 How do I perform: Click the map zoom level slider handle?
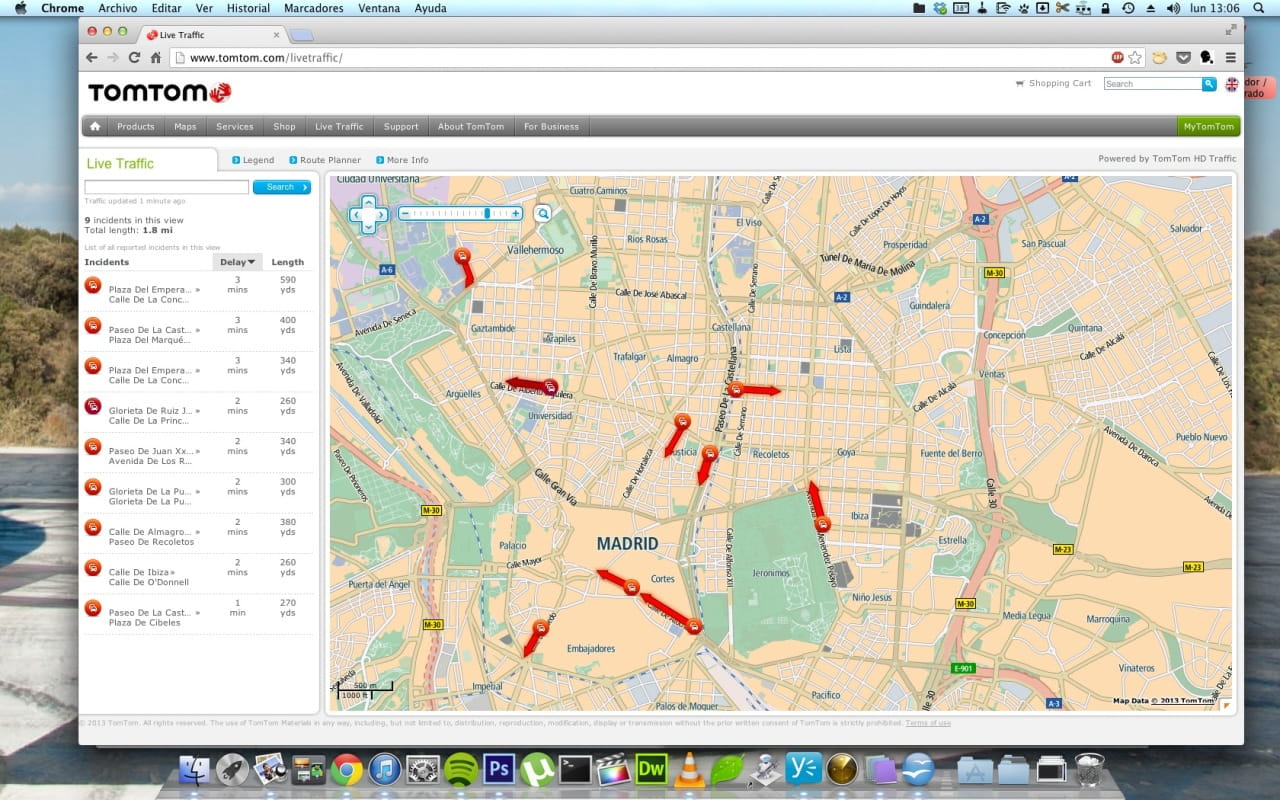488,213
